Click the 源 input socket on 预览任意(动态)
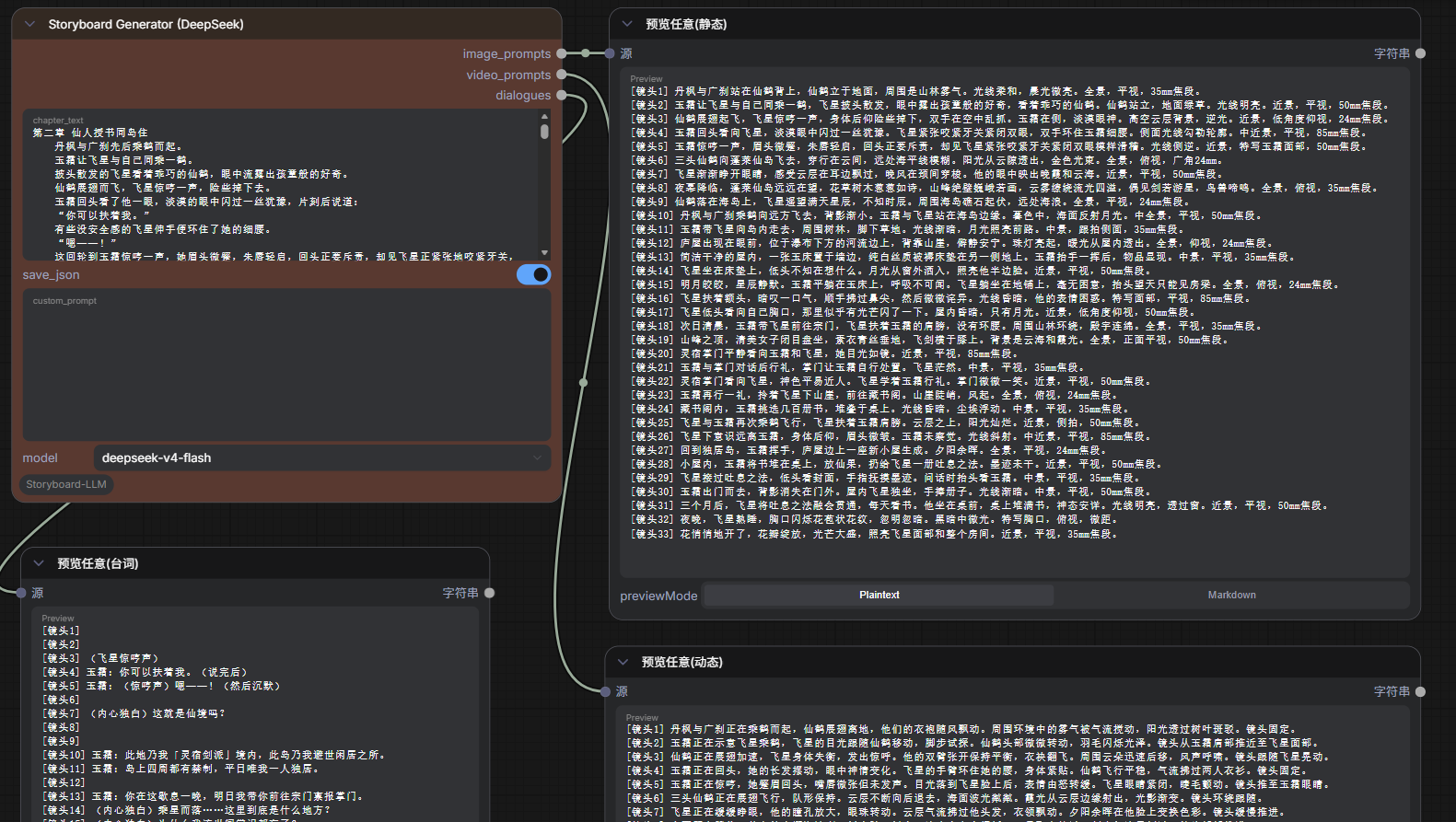Image resolution: width=1456 pixels, height=822 pixels. point(605,691)
